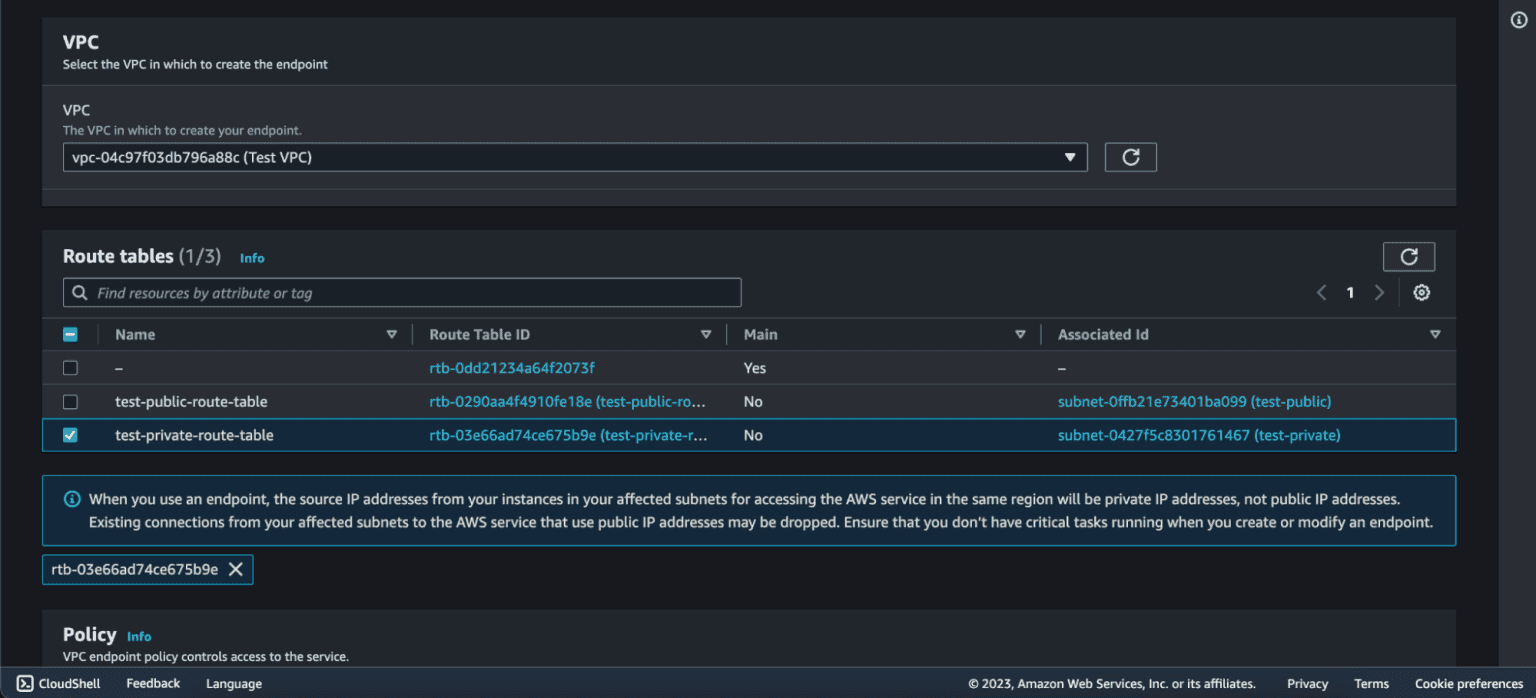Click the previous page arrow
The image size is (1536, 698).
pyautogui.click(x=1321, y=292)
